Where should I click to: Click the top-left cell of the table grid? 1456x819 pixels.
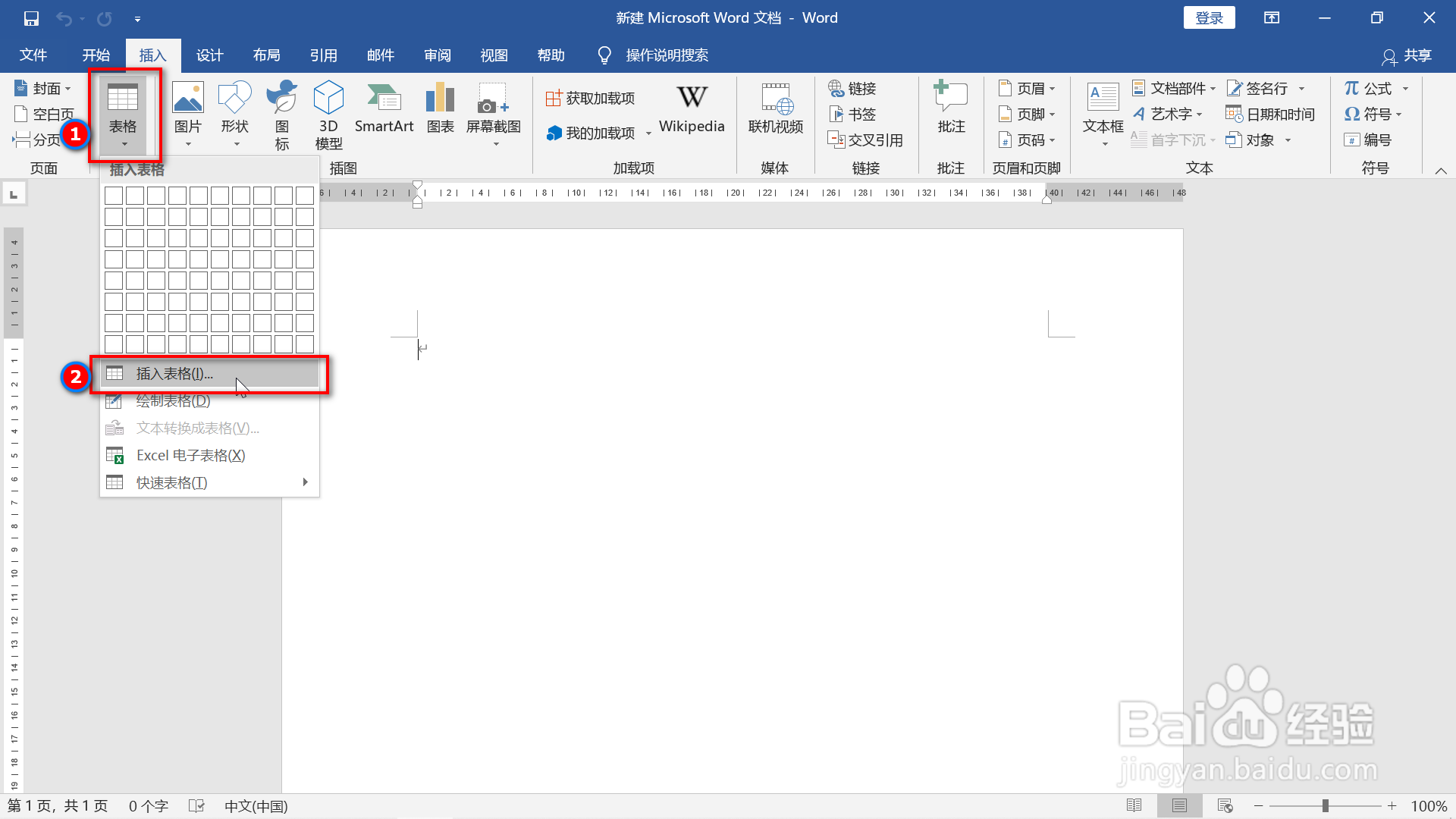click(x=114, y=196)
